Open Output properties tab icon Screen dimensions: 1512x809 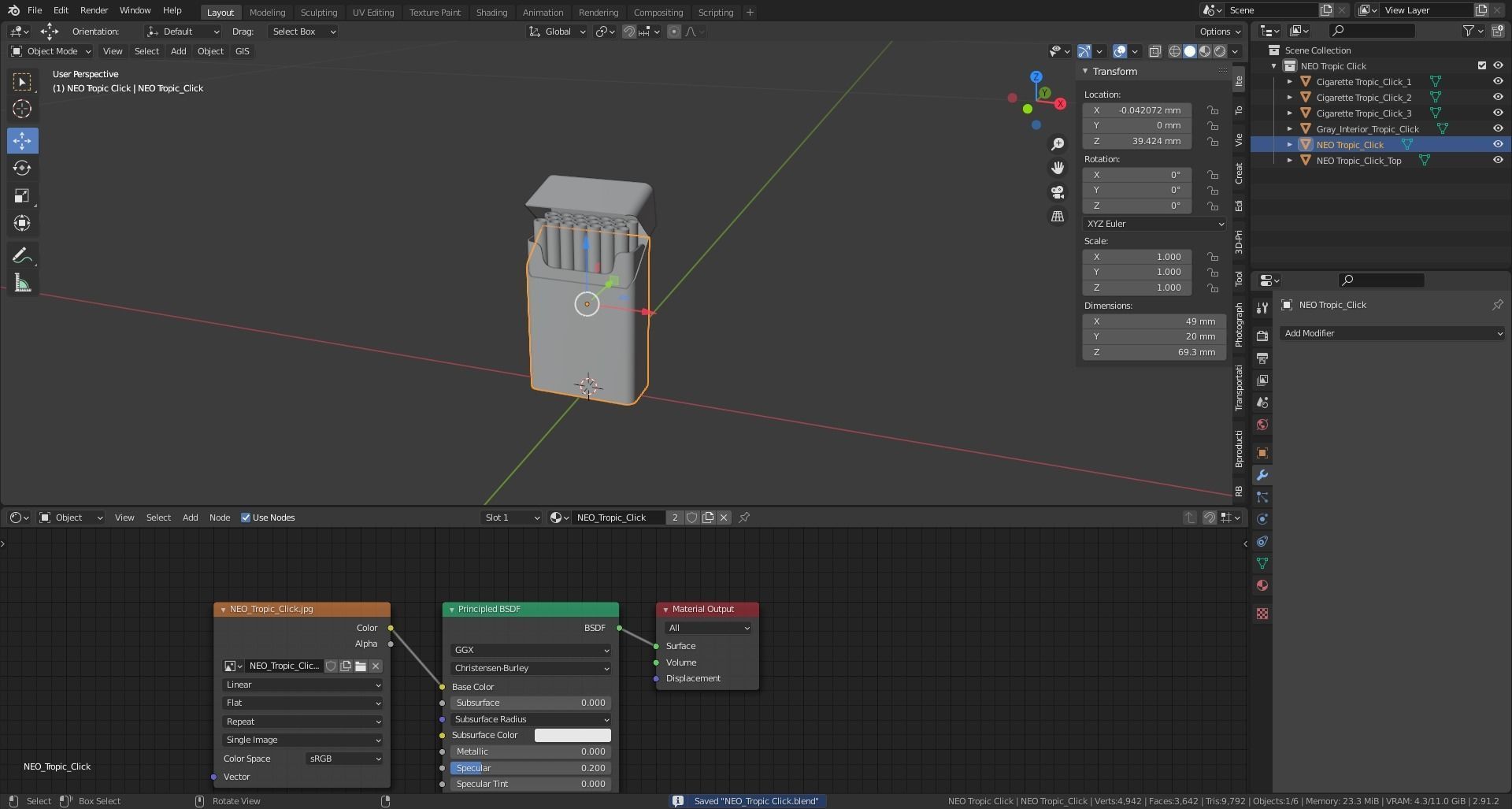(x=1262, y=358)
